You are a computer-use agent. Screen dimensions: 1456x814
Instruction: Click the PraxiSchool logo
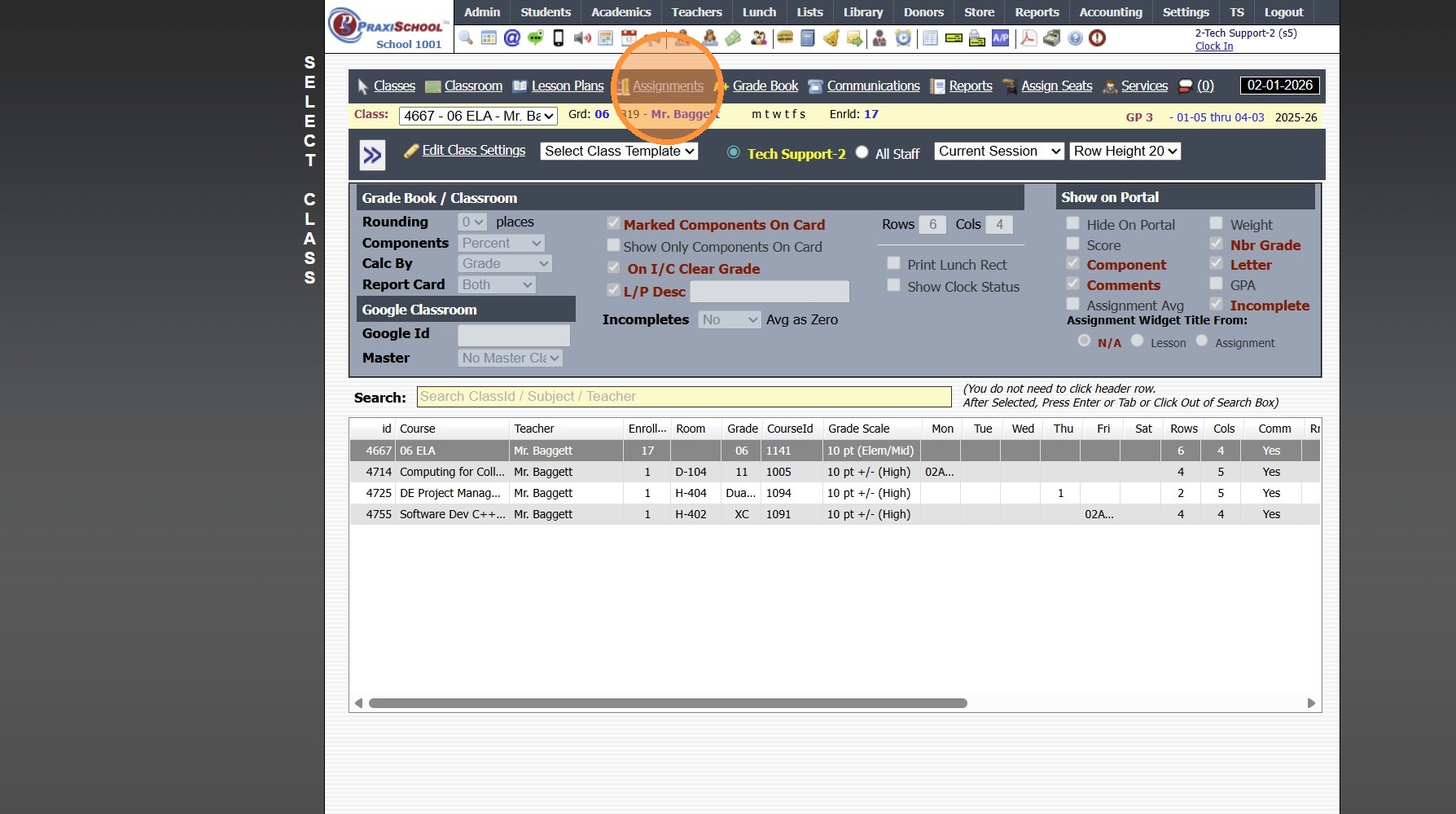click(389, 26)
